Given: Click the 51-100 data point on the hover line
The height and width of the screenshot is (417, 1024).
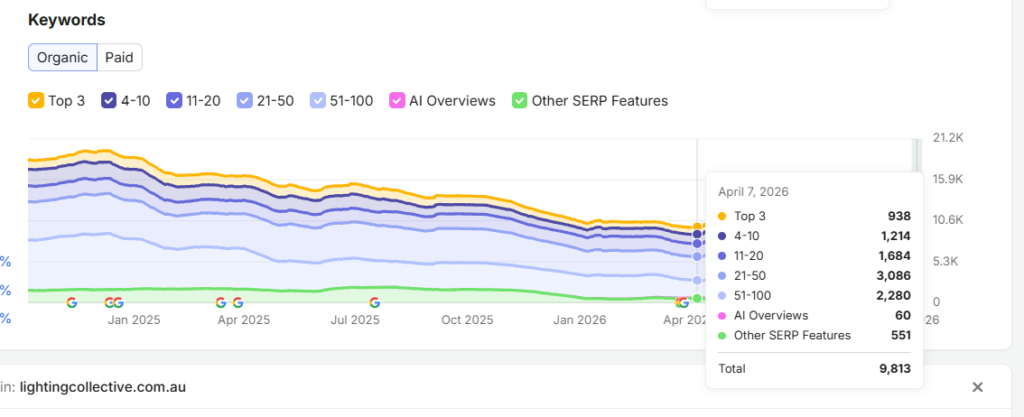Looking at the screenshot, I should pos(697,280).
